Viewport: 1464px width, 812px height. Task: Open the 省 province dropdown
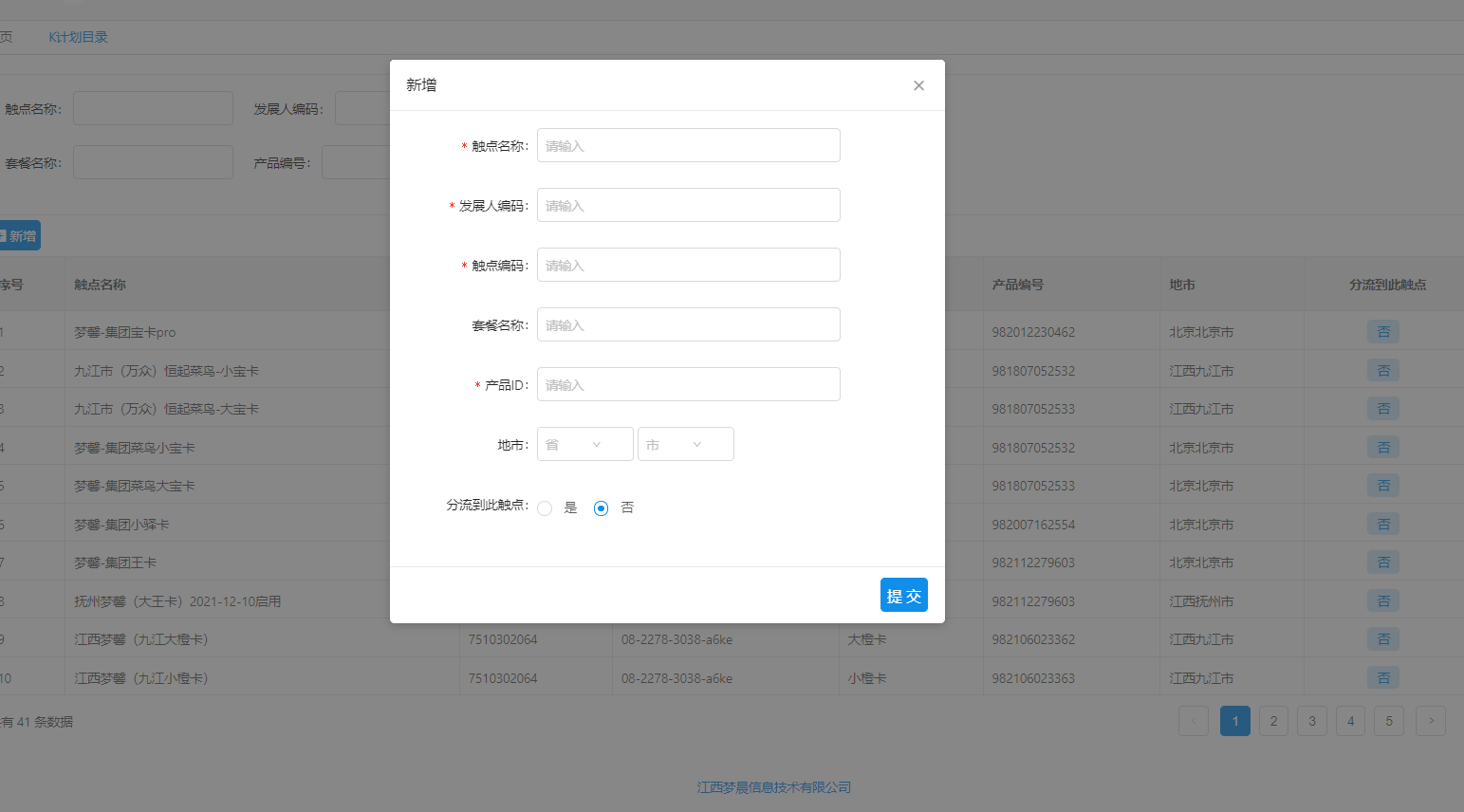click(584, 444)
